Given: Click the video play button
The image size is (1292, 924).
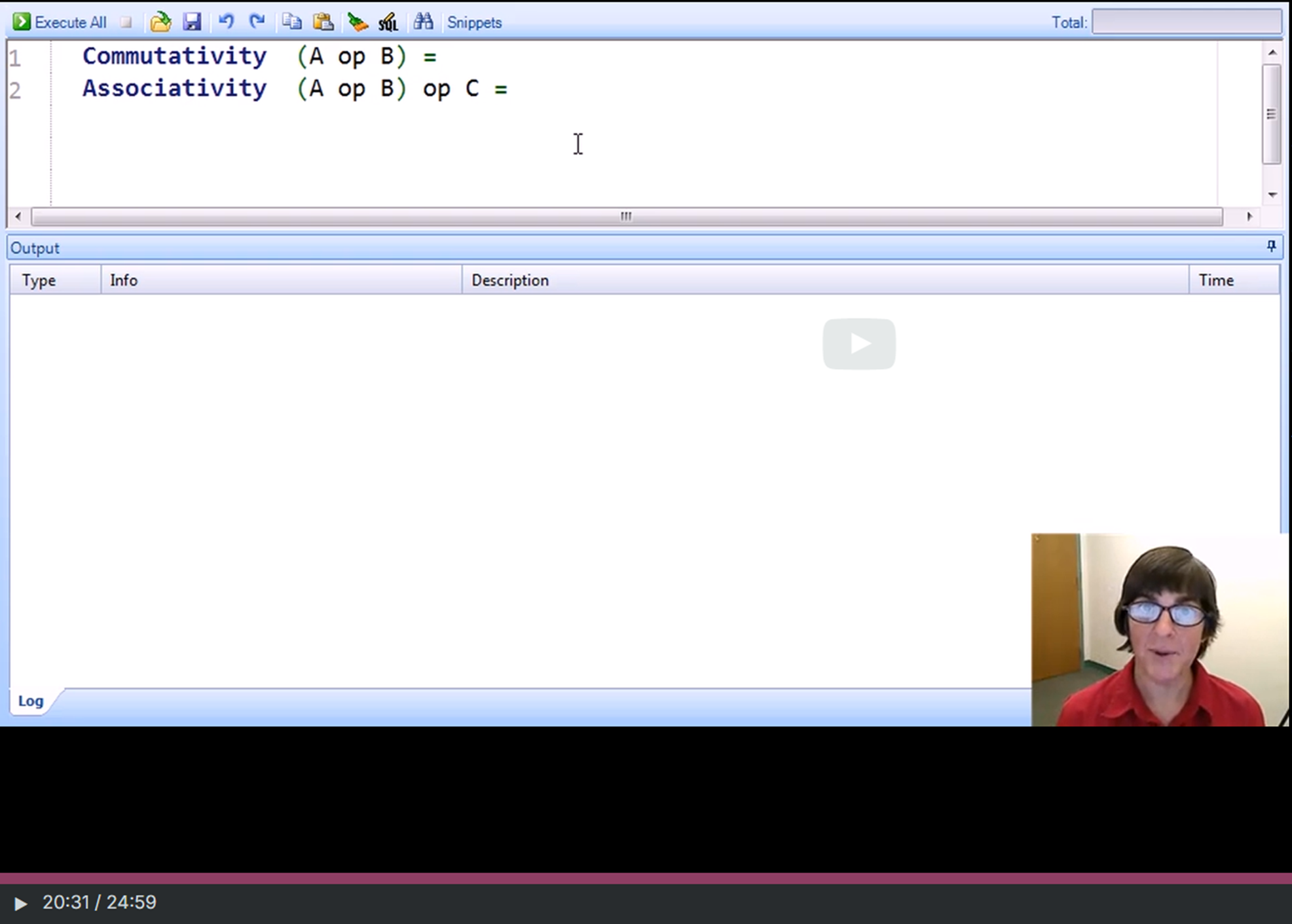Looking at the screenshot, I should pyautogui.click(x=20, y=903).
